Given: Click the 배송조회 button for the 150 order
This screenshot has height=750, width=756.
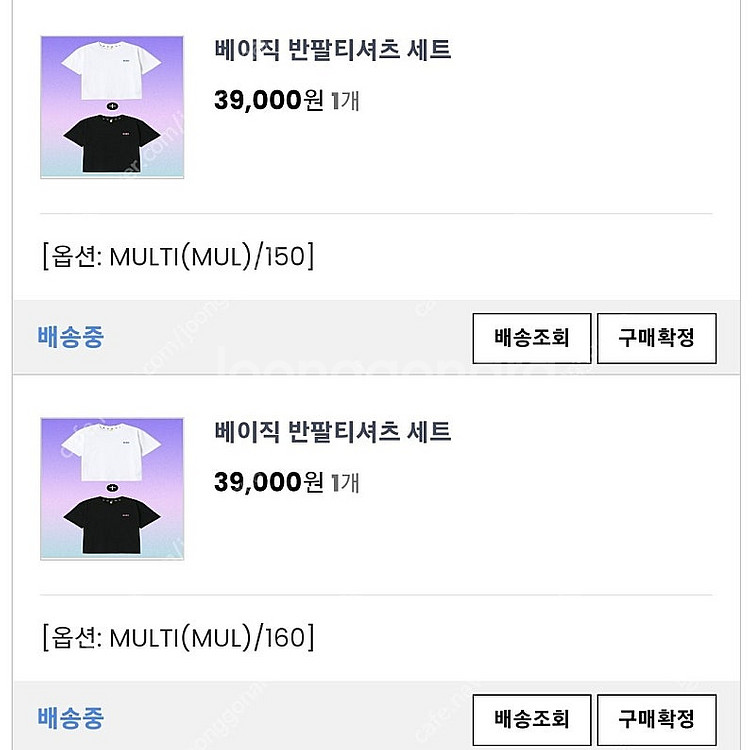Looking at the screenshot, I should tap(532, 338).
